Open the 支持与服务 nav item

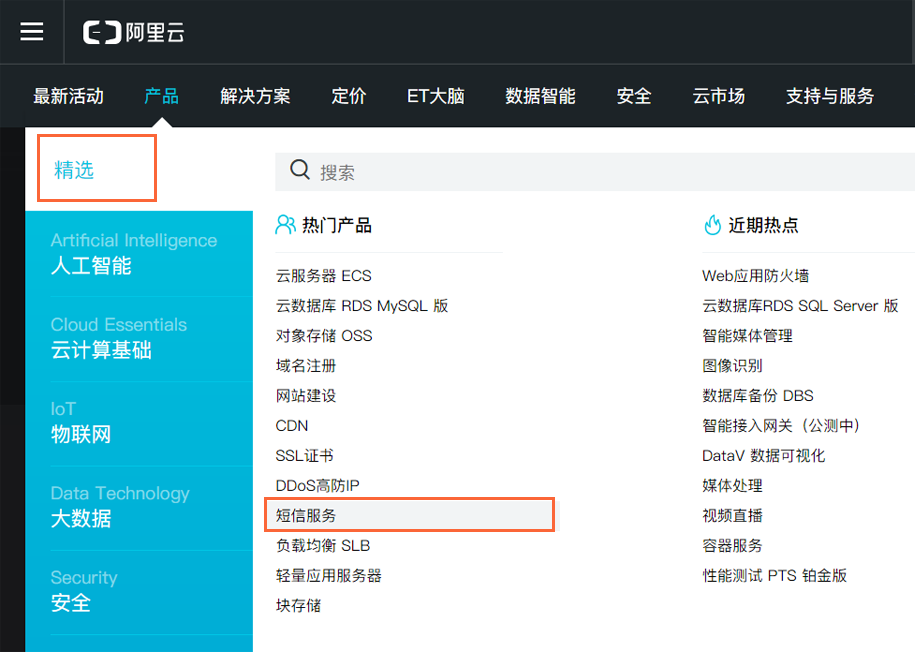[x=830, y=96]
